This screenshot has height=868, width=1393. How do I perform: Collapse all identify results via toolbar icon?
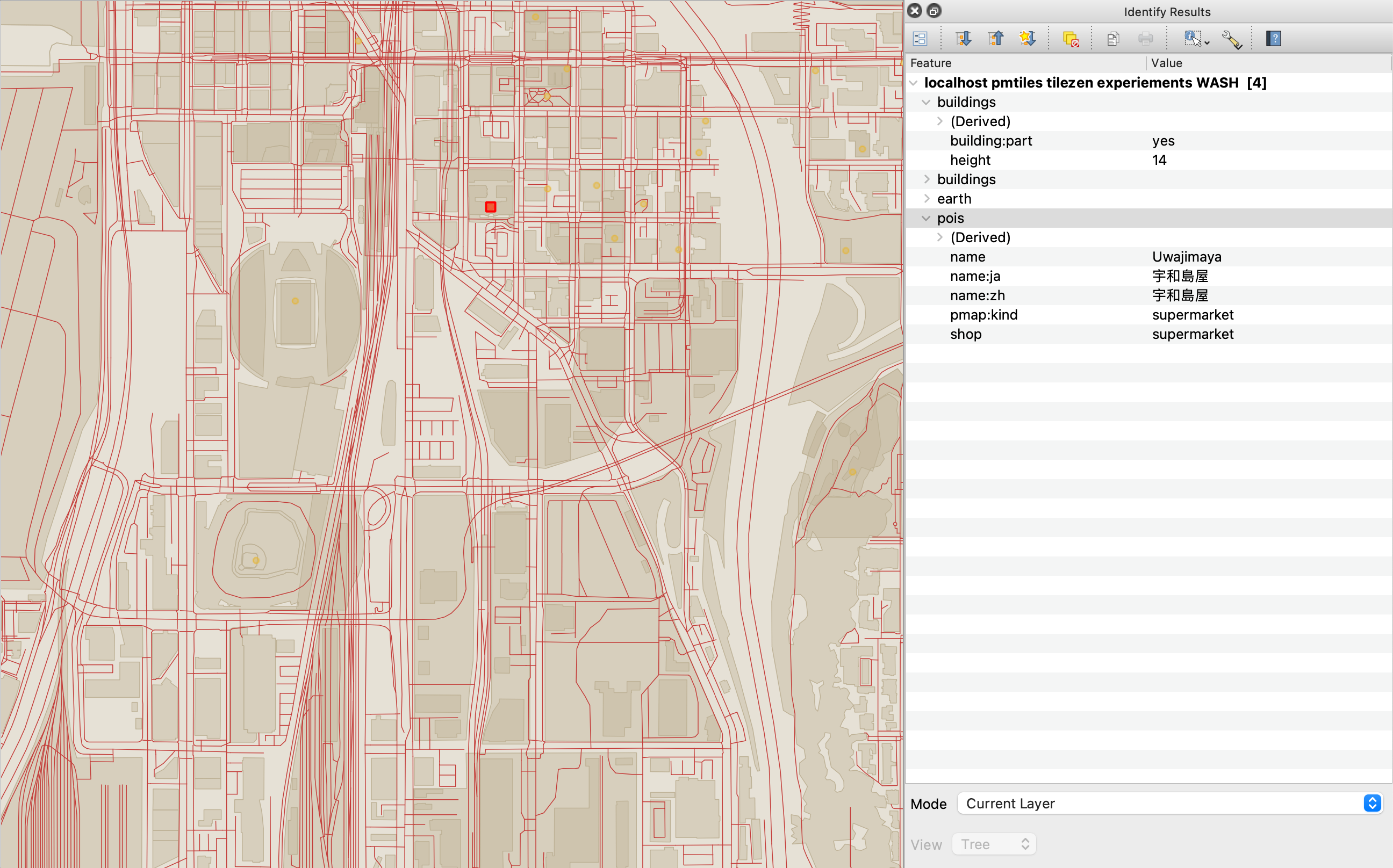point(996,39)
